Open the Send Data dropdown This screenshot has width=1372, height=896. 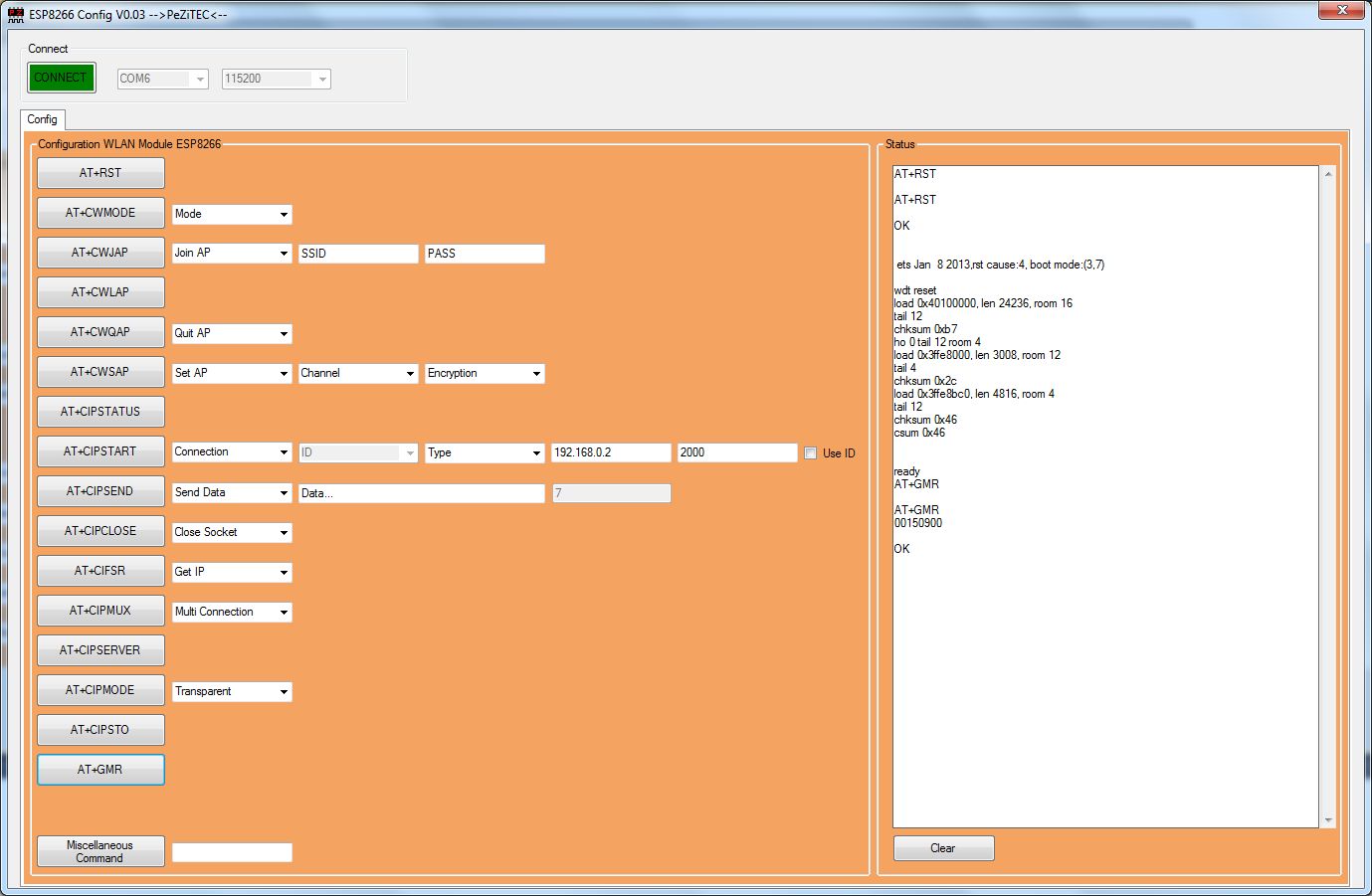232,492
